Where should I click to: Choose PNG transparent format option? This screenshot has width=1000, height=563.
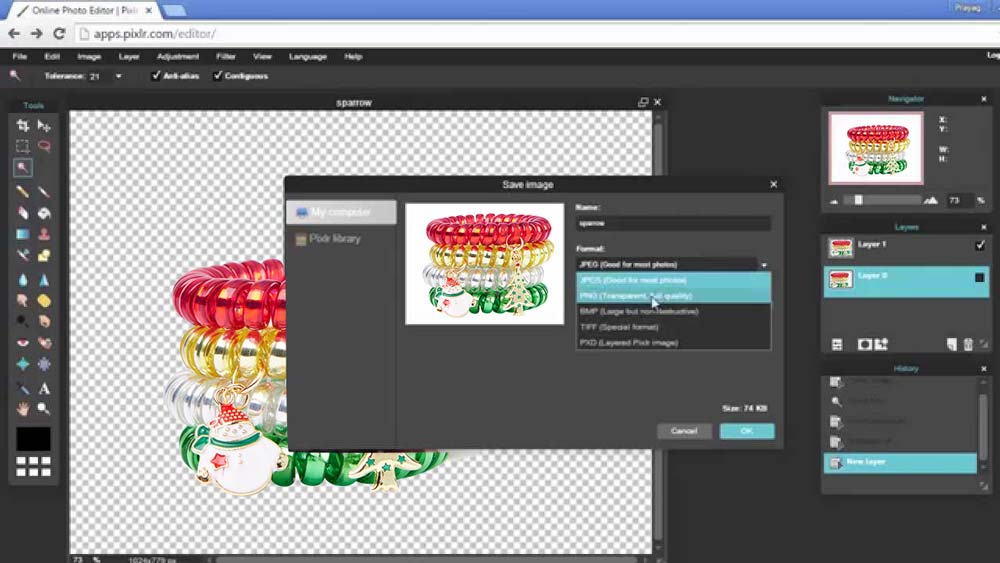click(x=673, y=296)
